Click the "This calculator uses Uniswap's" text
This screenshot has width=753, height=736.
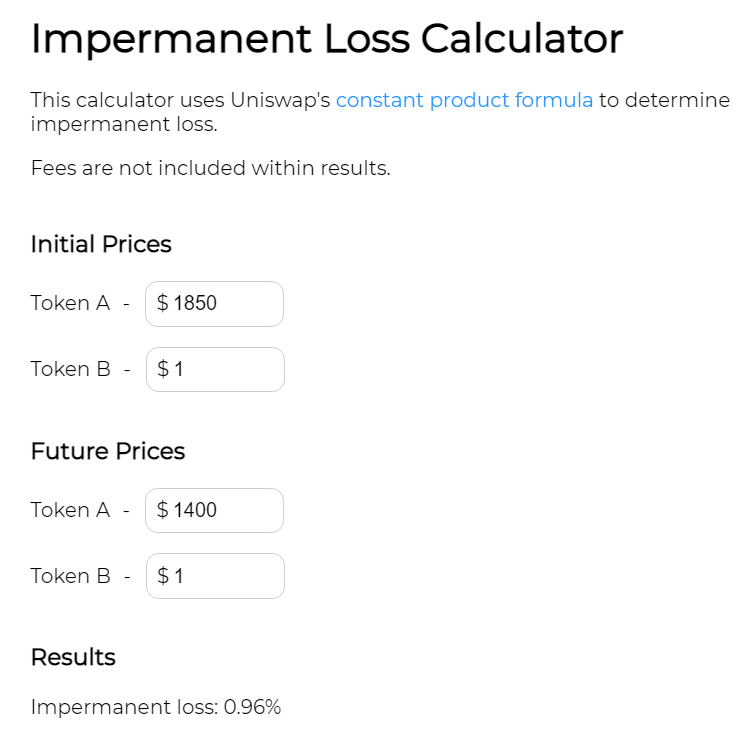pyautogui.click(x=180, y=100)
